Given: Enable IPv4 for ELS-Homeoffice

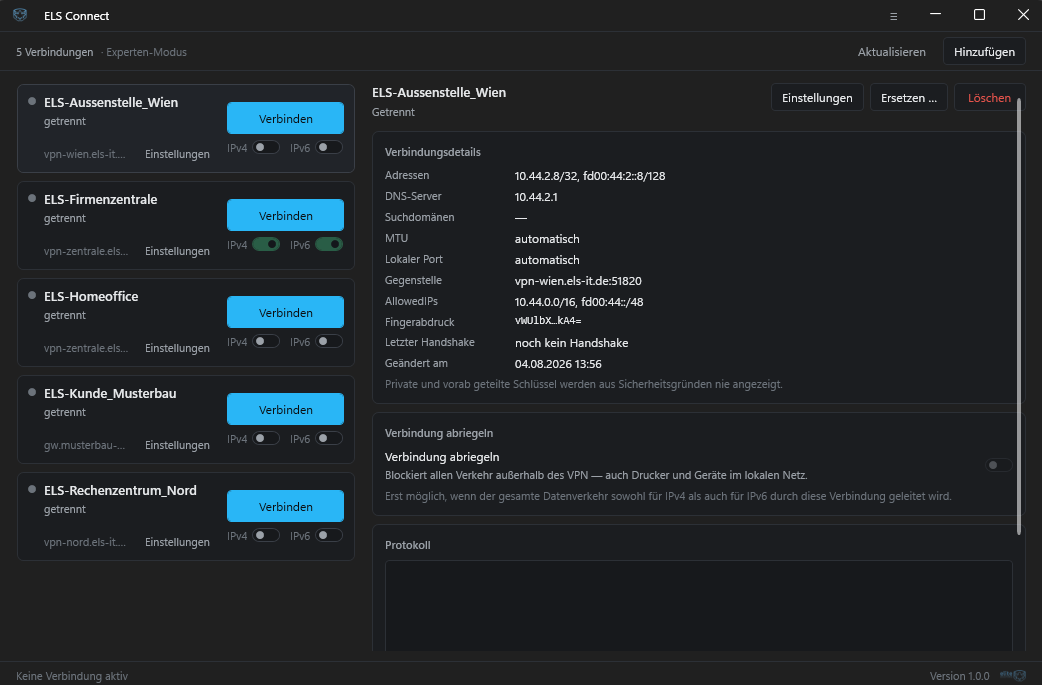Looking at the screenshot, I should pyautogui.click(x=266, y=342).
